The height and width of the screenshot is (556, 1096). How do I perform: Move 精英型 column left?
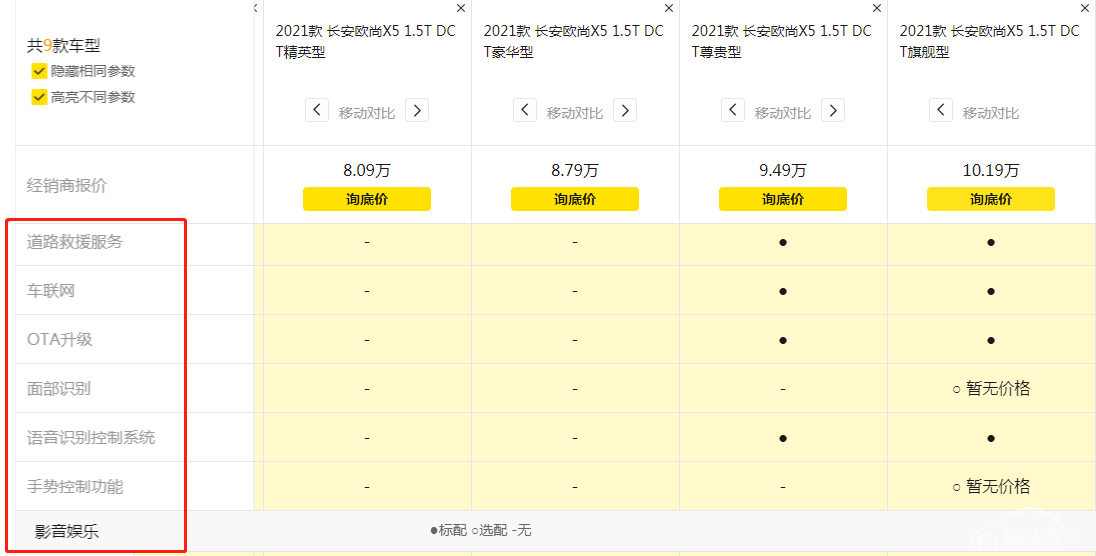pyautogui.click(x=317, y=111)
